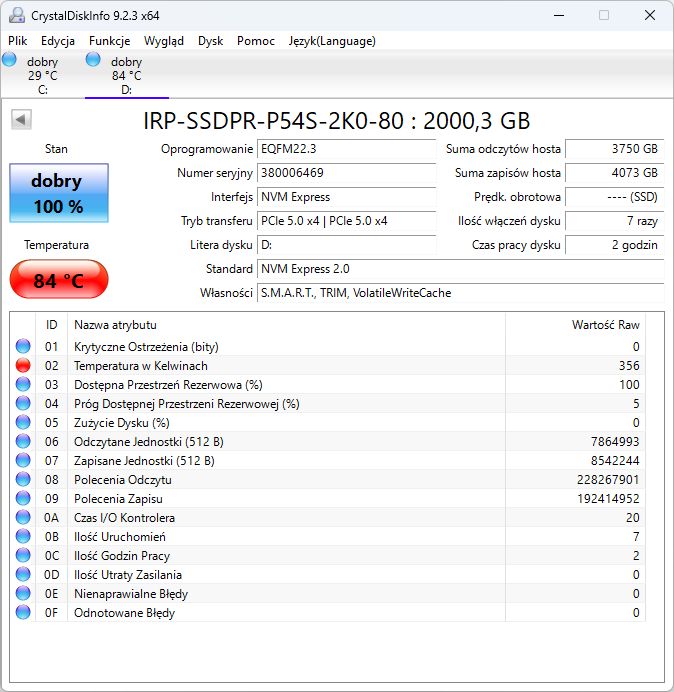Click the dobry 100 % health status button
The image size is (674, 692).
coord(59,193)
